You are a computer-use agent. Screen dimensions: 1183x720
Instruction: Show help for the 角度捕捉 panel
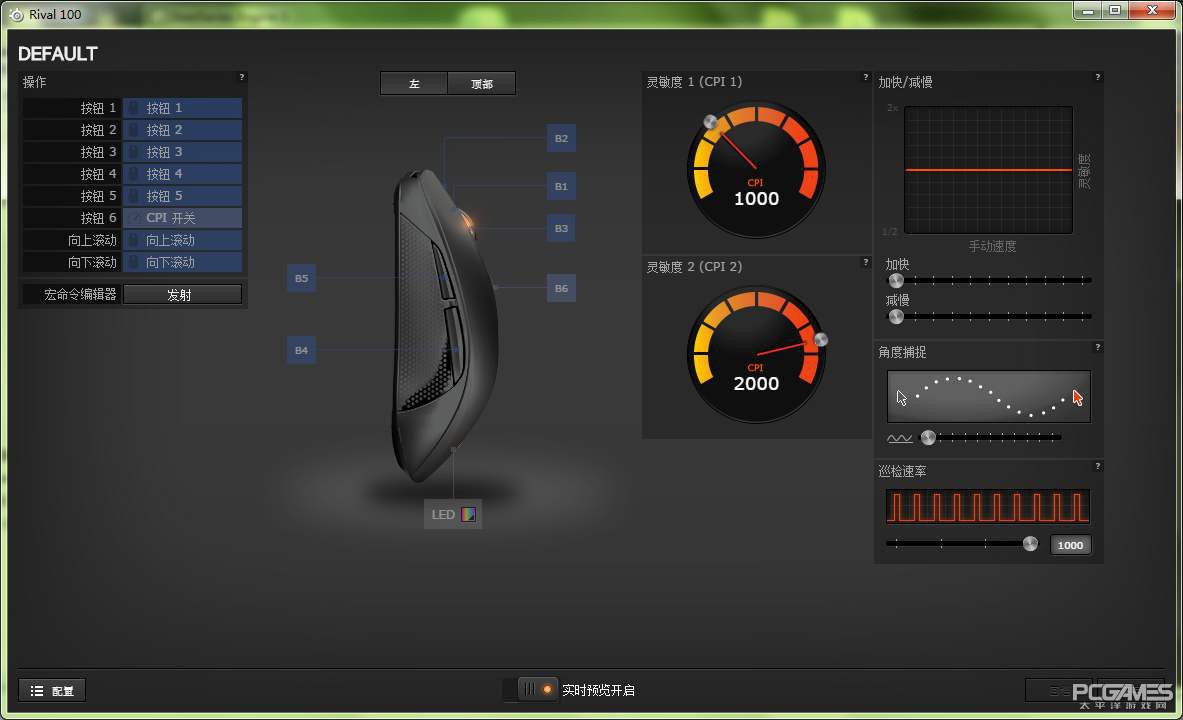[x=1097, y=347]
